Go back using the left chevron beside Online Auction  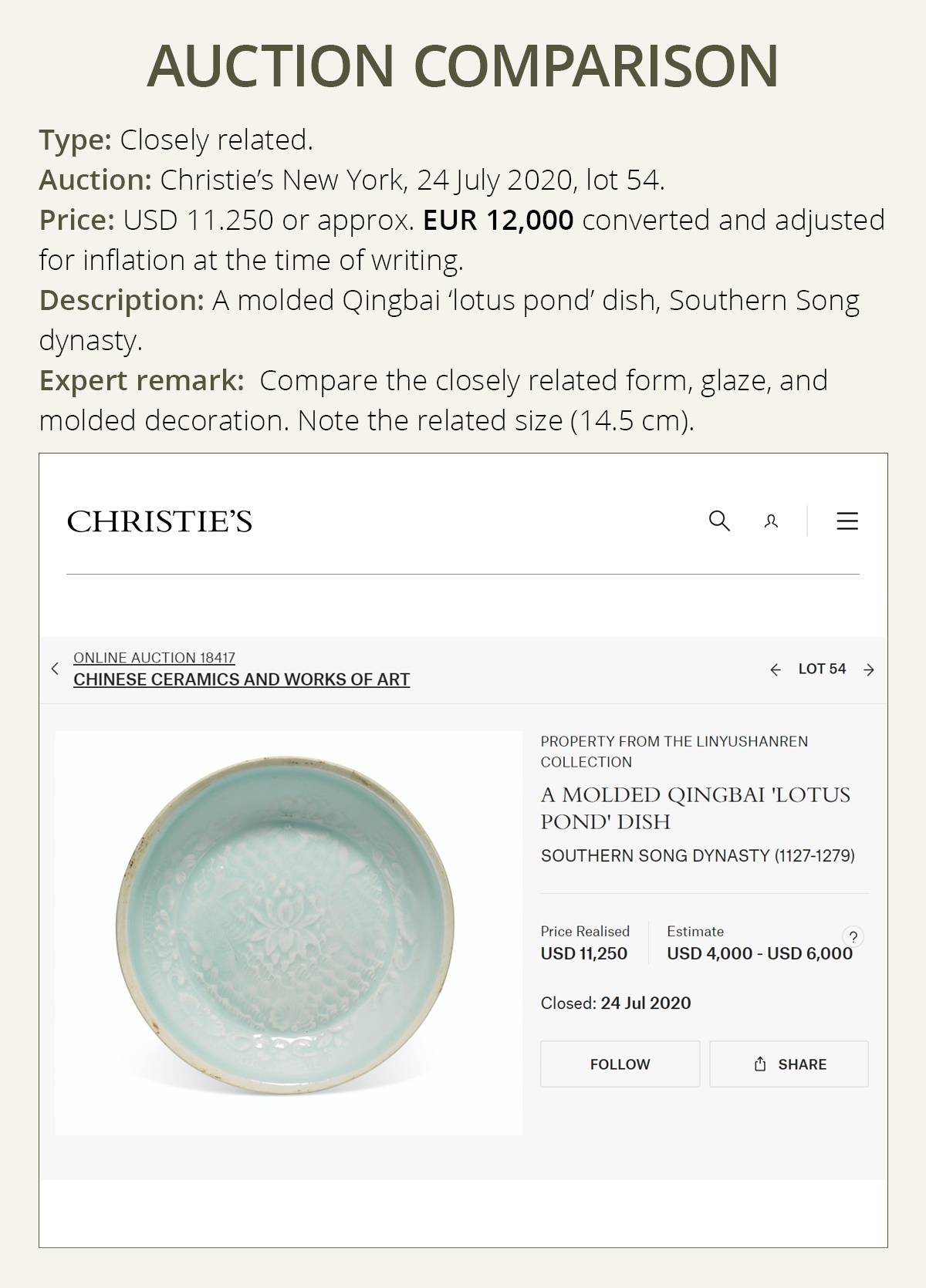tap(55, 669)
